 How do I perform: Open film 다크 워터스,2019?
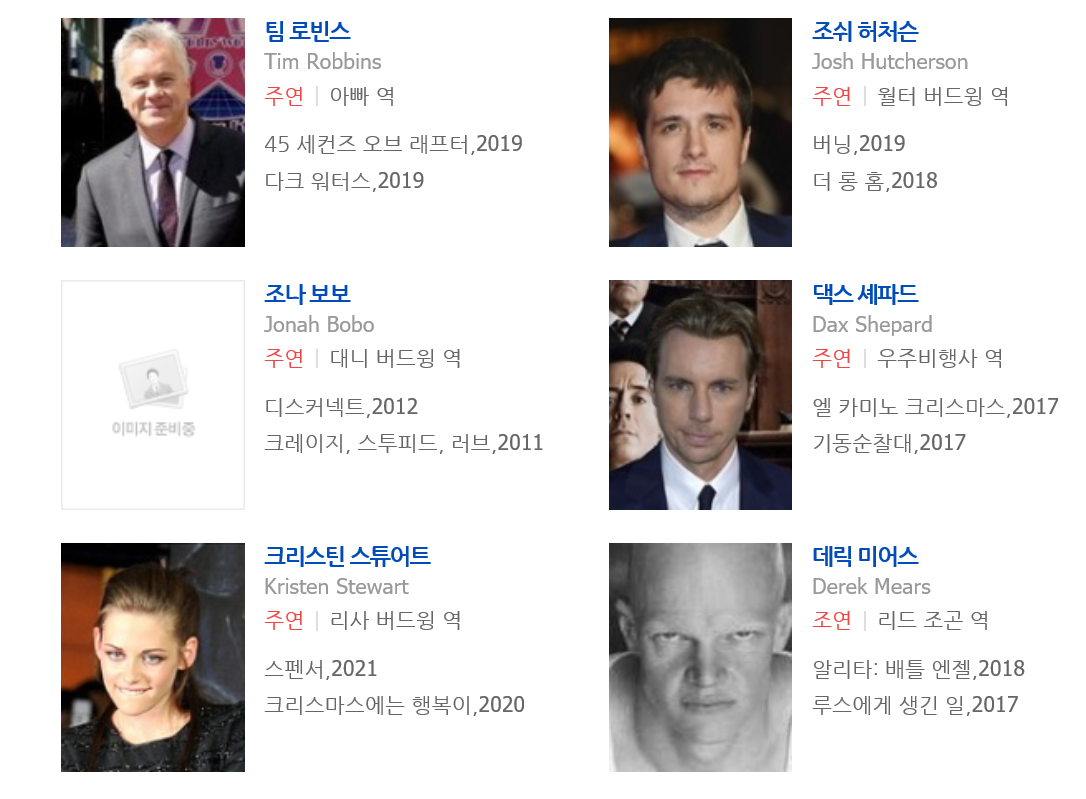[344, 181]
